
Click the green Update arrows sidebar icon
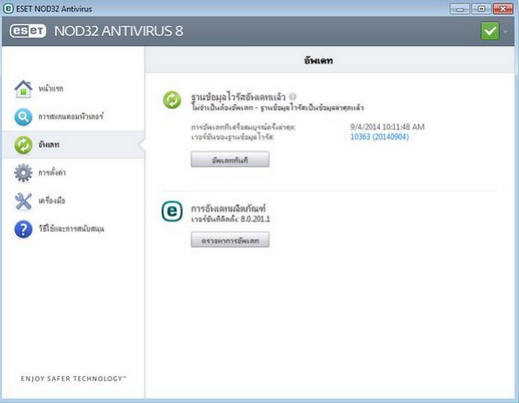coord(23,145)
